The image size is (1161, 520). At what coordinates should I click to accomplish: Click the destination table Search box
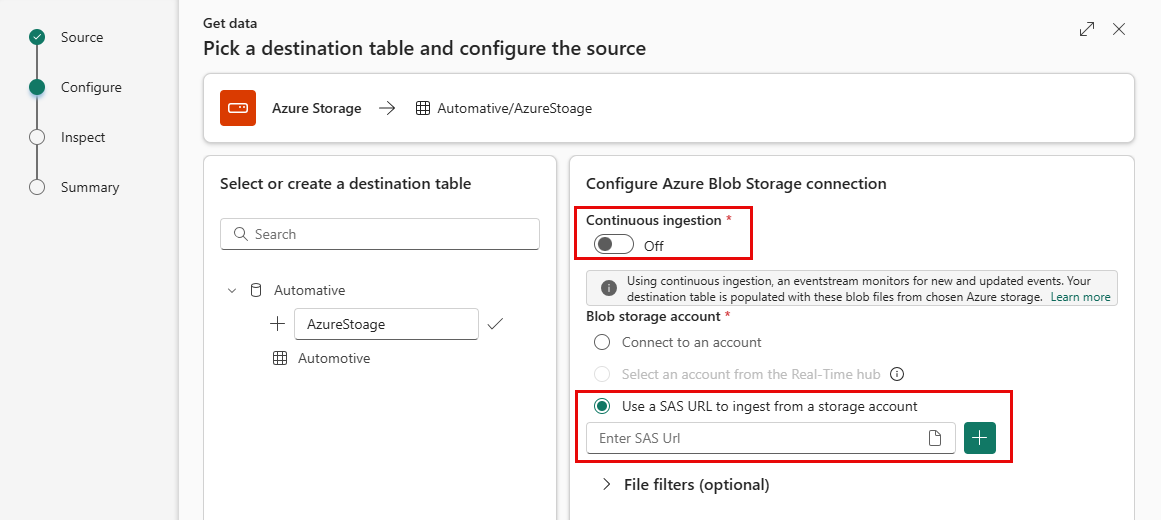click(x=380, y=234)
